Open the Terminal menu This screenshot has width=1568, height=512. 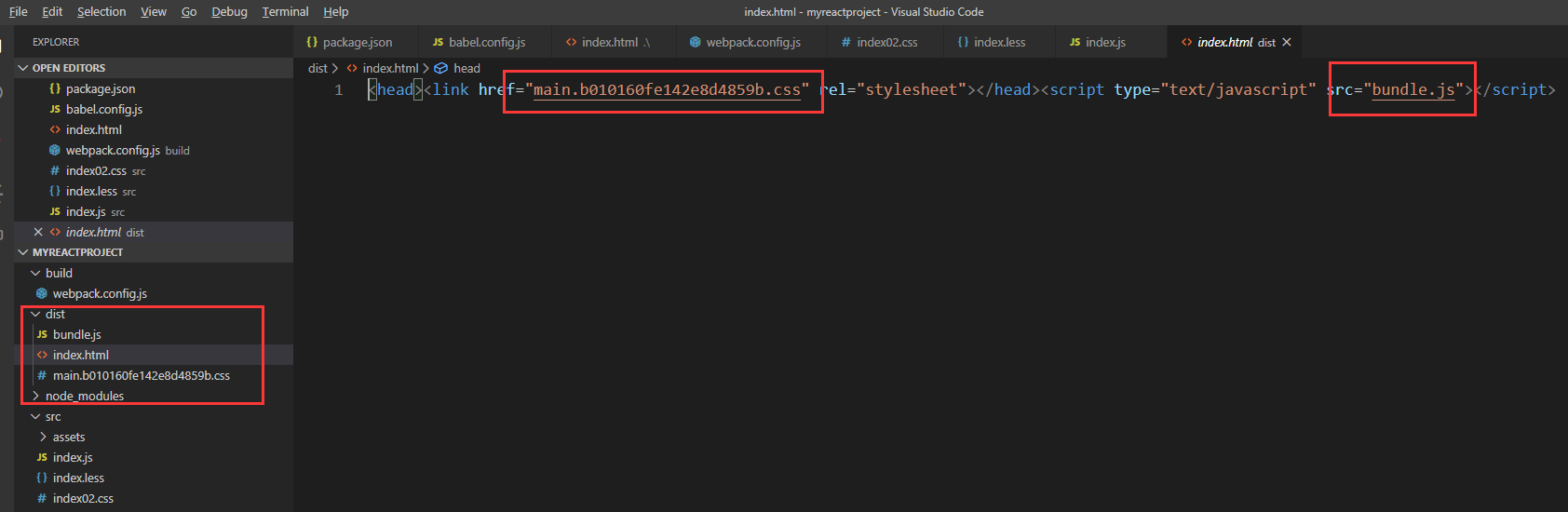click(x=285, y=12)
